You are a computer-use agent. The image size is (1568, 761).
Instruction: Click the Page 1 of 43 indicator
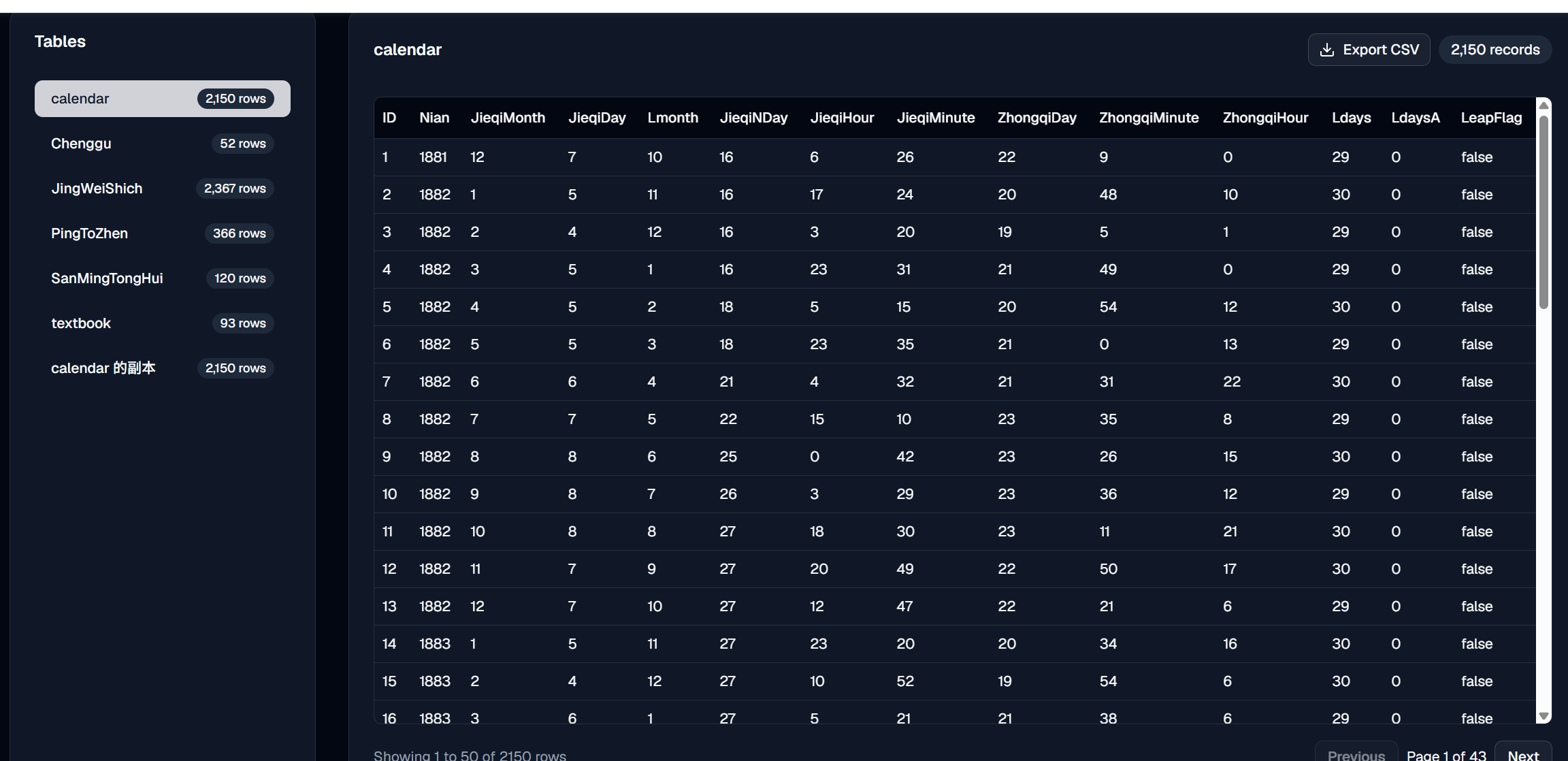1446,755
